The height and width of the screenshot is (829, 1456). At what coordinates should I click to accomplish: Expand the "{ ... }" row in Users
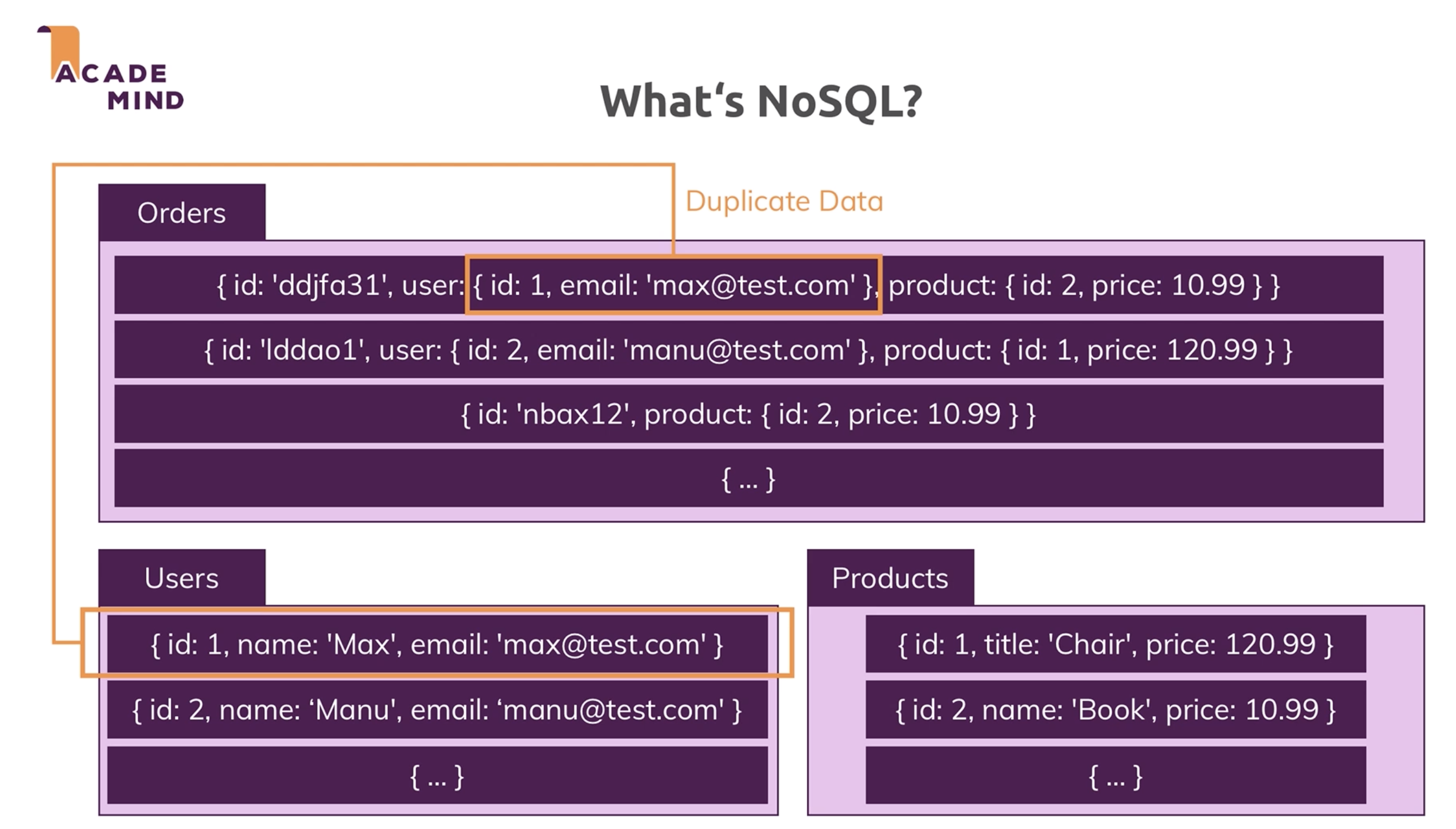(x=436, y=776)
